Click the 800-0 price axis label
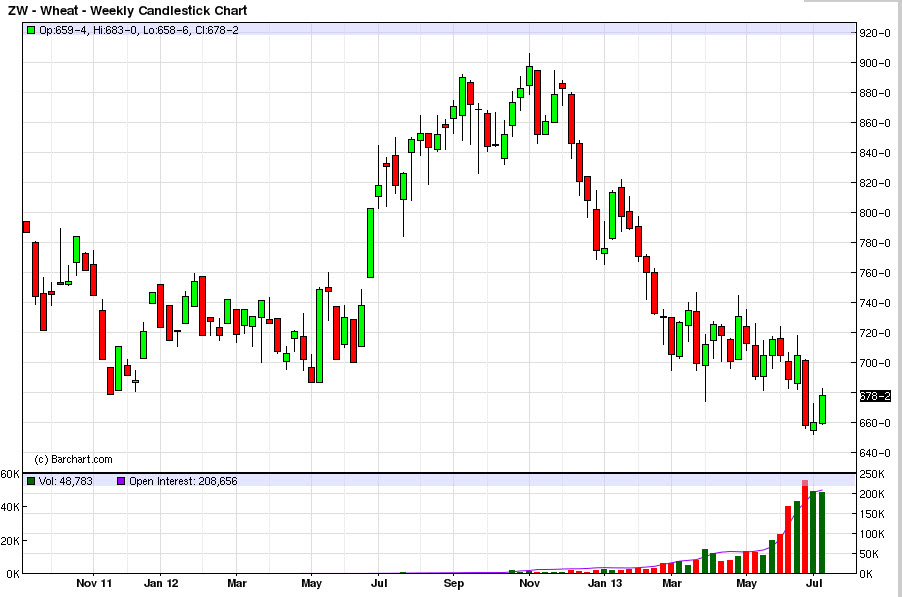Screen dimensions: 902x597 pyautogui.click(x=875, y=213)
